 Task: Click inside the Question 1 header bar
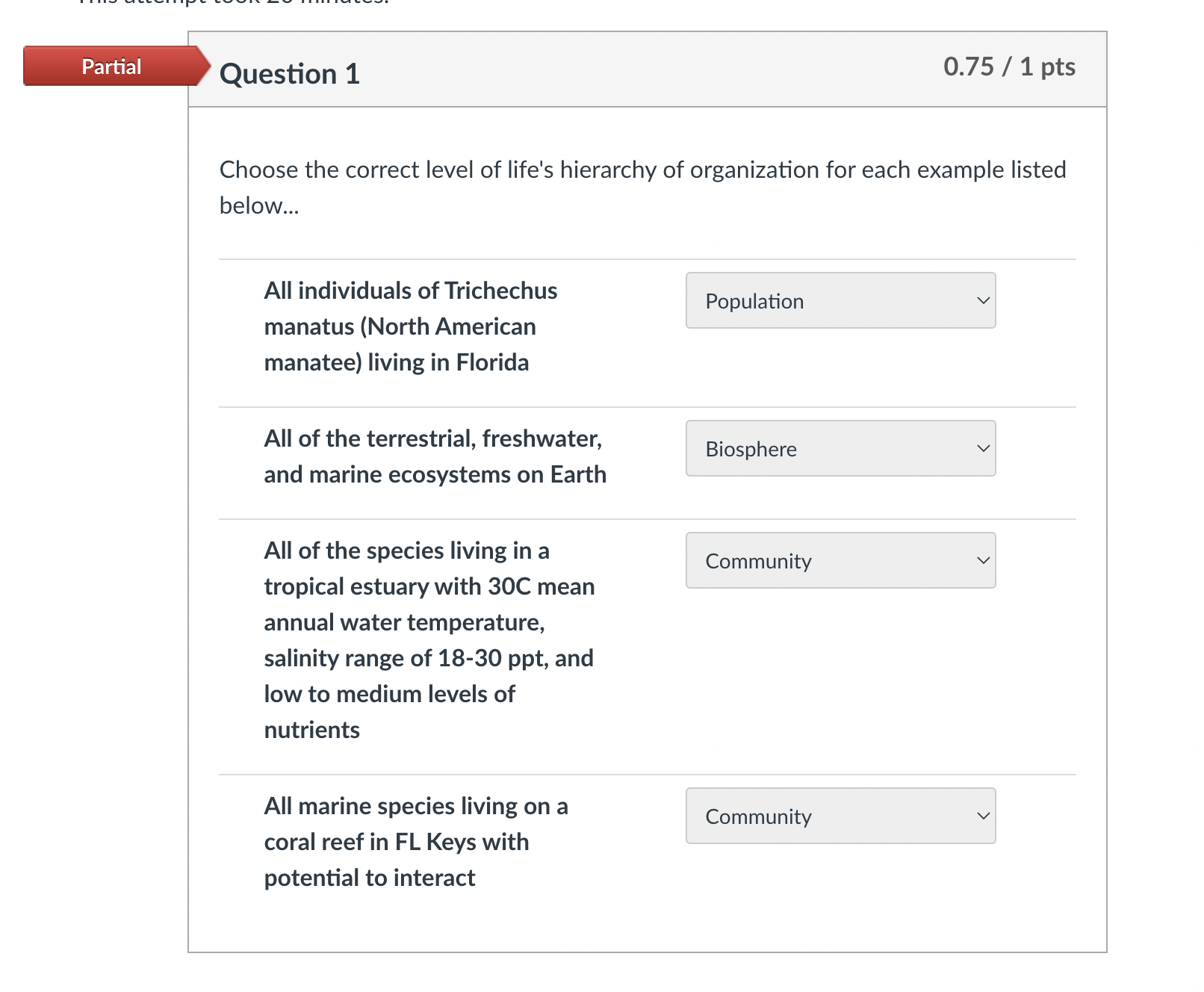(x=598, y=69)
